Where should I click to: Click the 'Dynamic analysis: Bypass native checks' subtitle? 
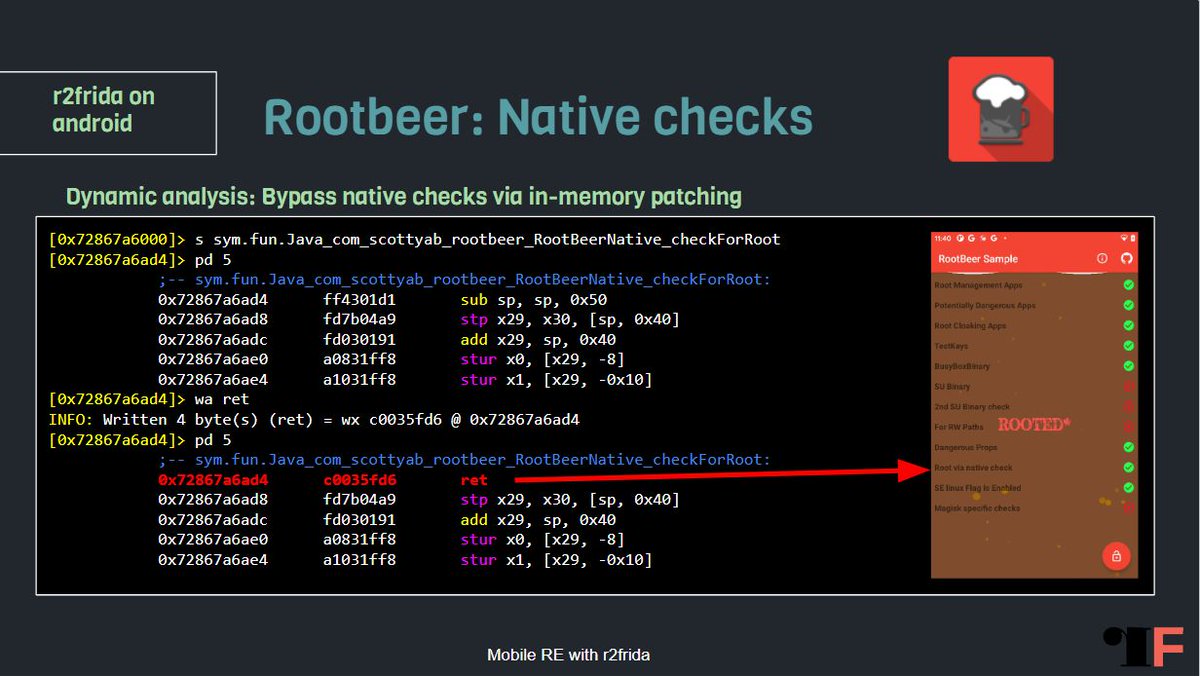[x=404, y=196]
